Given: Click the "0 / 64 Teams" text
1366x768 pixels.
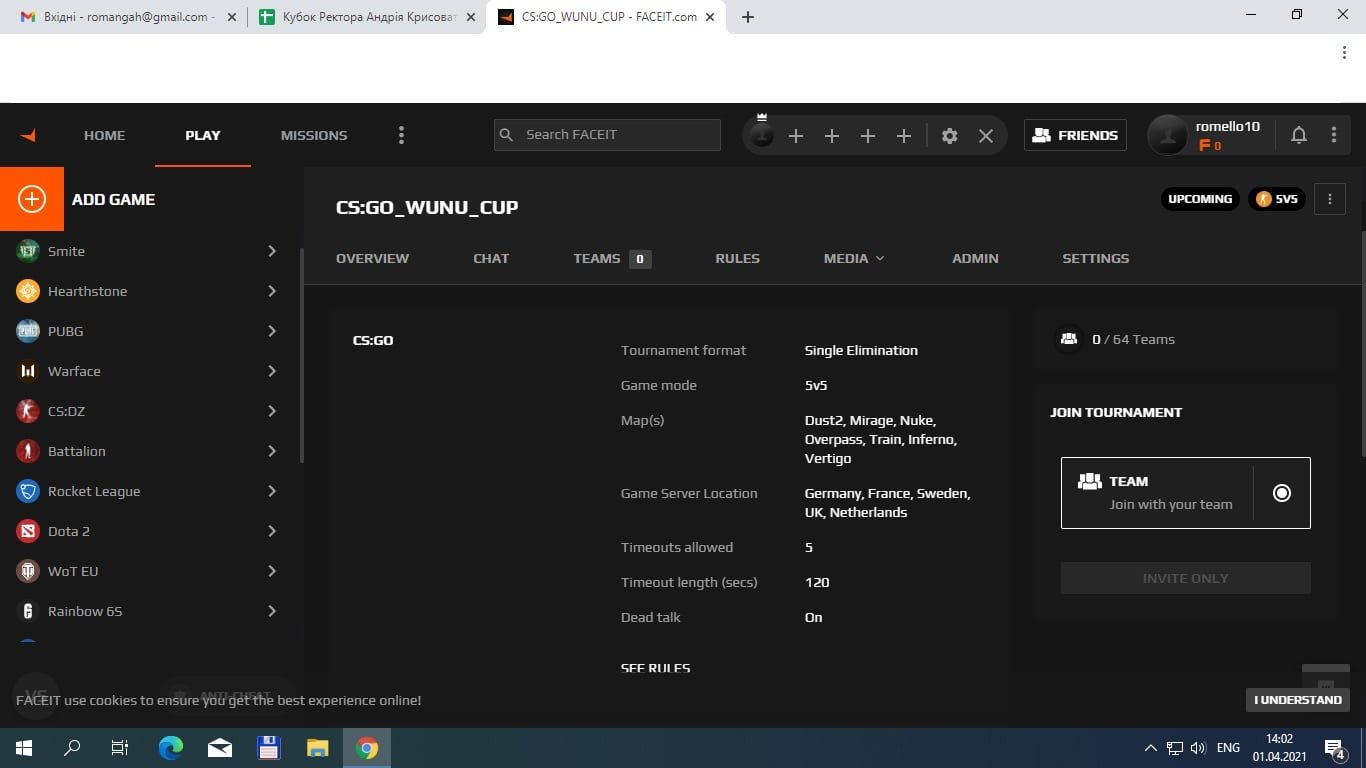Looking at the screenshot, I should tap(1133, 339).
